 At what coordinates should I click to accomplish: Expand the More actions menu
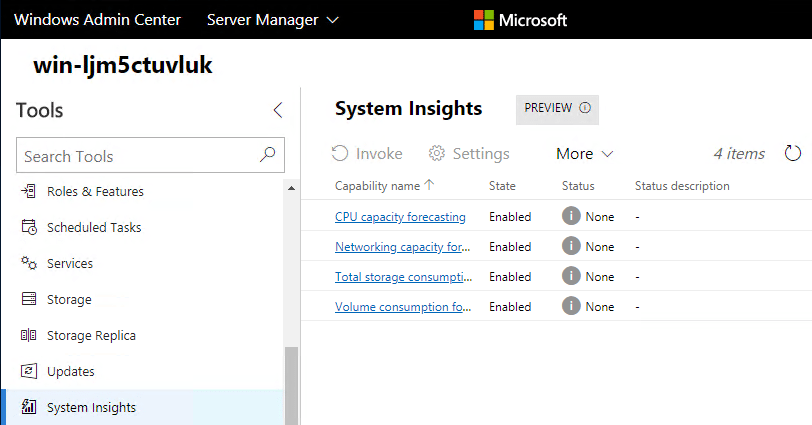(x=584, y=153)
